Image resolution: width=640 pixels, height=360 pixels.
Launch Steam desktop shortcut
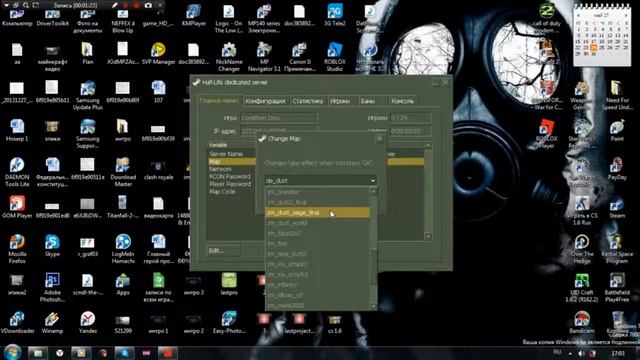click(x=617, y=207)
